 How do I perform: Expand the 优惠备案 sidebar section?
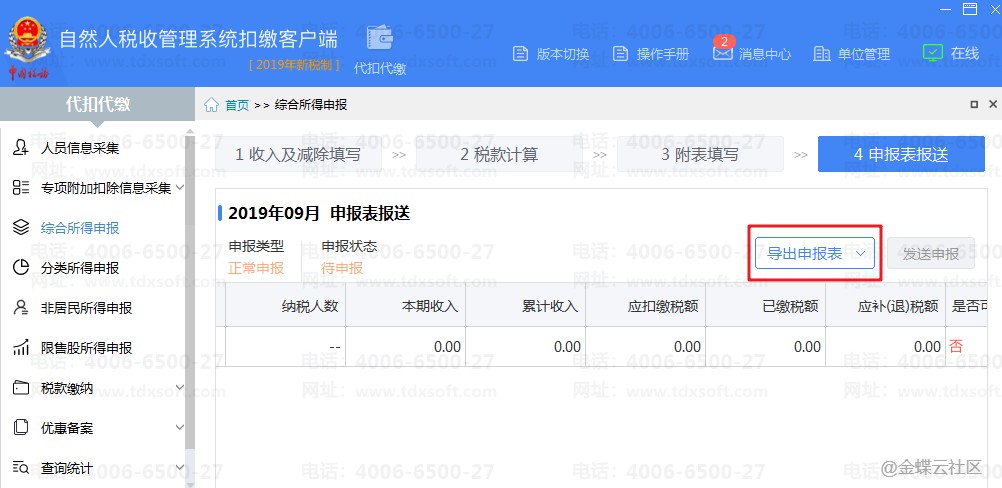pos(179,428)
